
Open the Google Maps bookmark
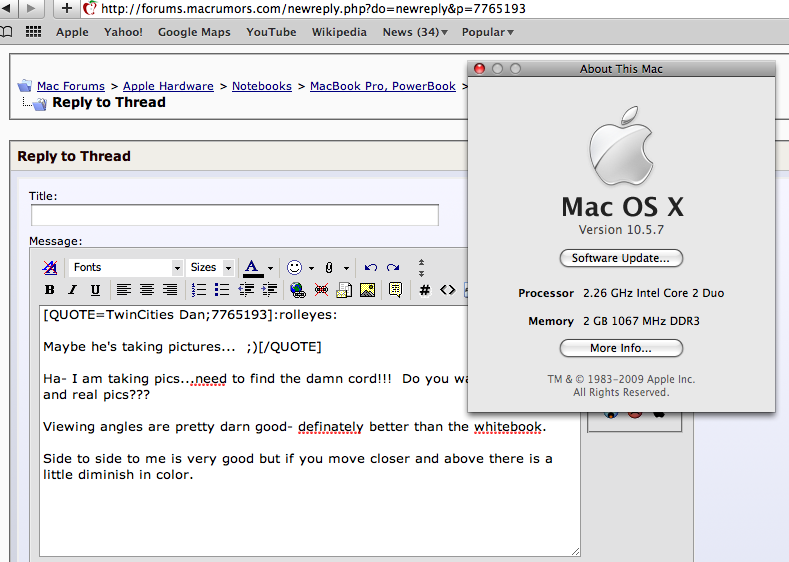[194, 32]
